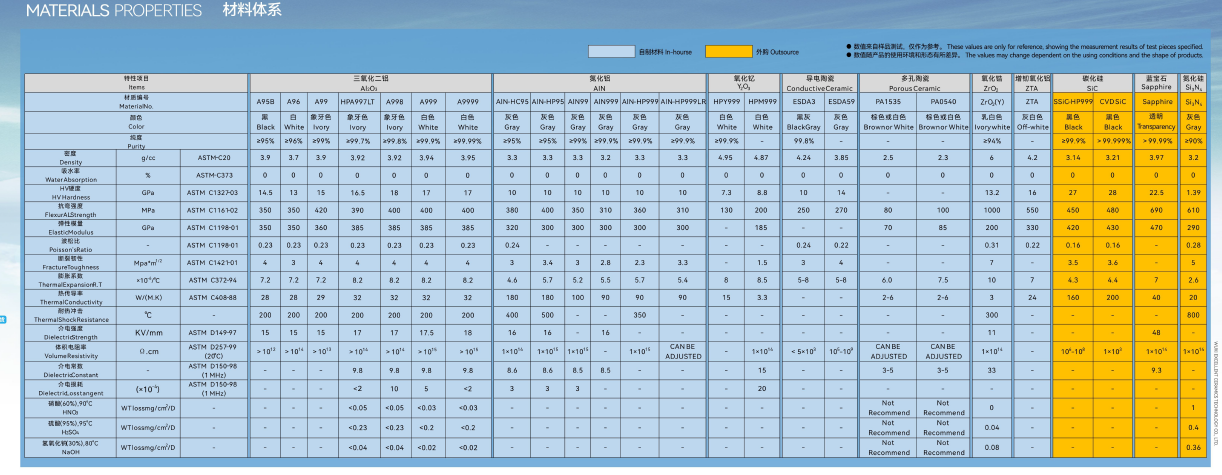The height and width of the screenshot is (475, 1222).
Task: Click material number 'ESDA59'
Action: tap(841, 102)
